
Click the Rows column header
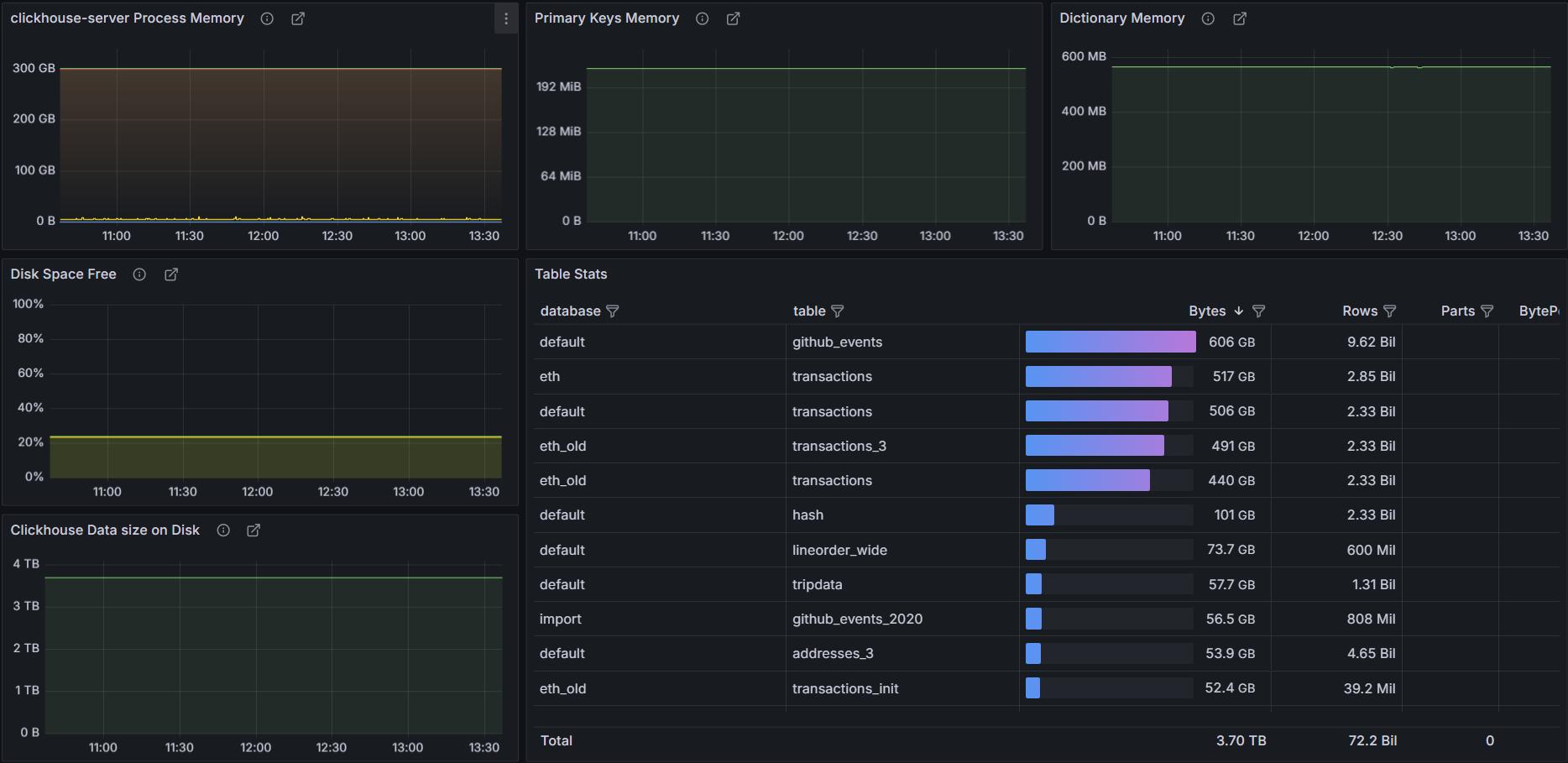point(1359,311)
